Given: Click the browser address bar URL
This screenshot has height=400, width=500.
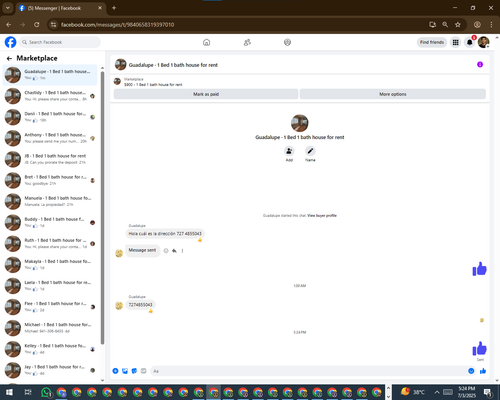Looking at the screenshot, I should [x=117, y=25].
